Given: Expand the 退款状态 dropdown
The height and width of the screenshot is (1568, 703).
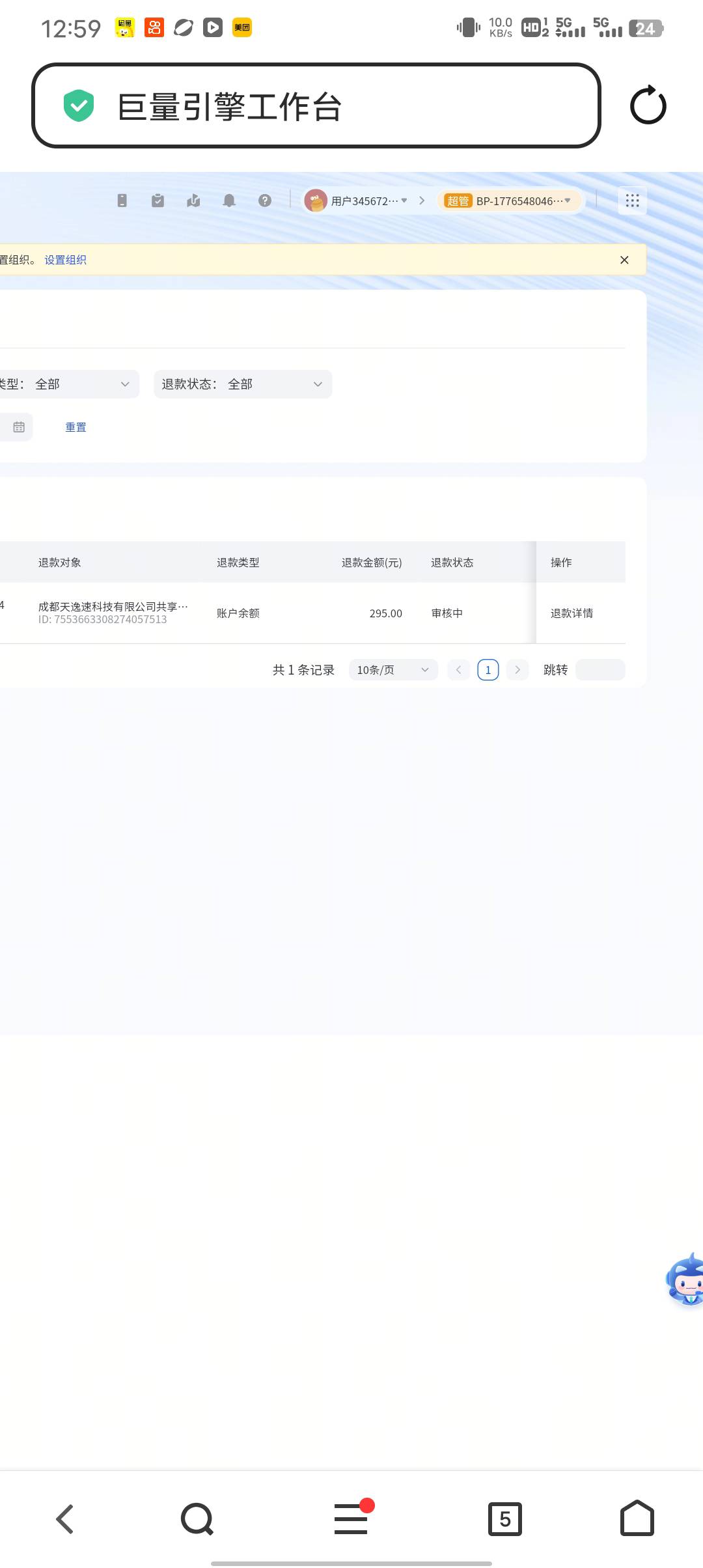Looking at the screenshot, I should (243, 384).
